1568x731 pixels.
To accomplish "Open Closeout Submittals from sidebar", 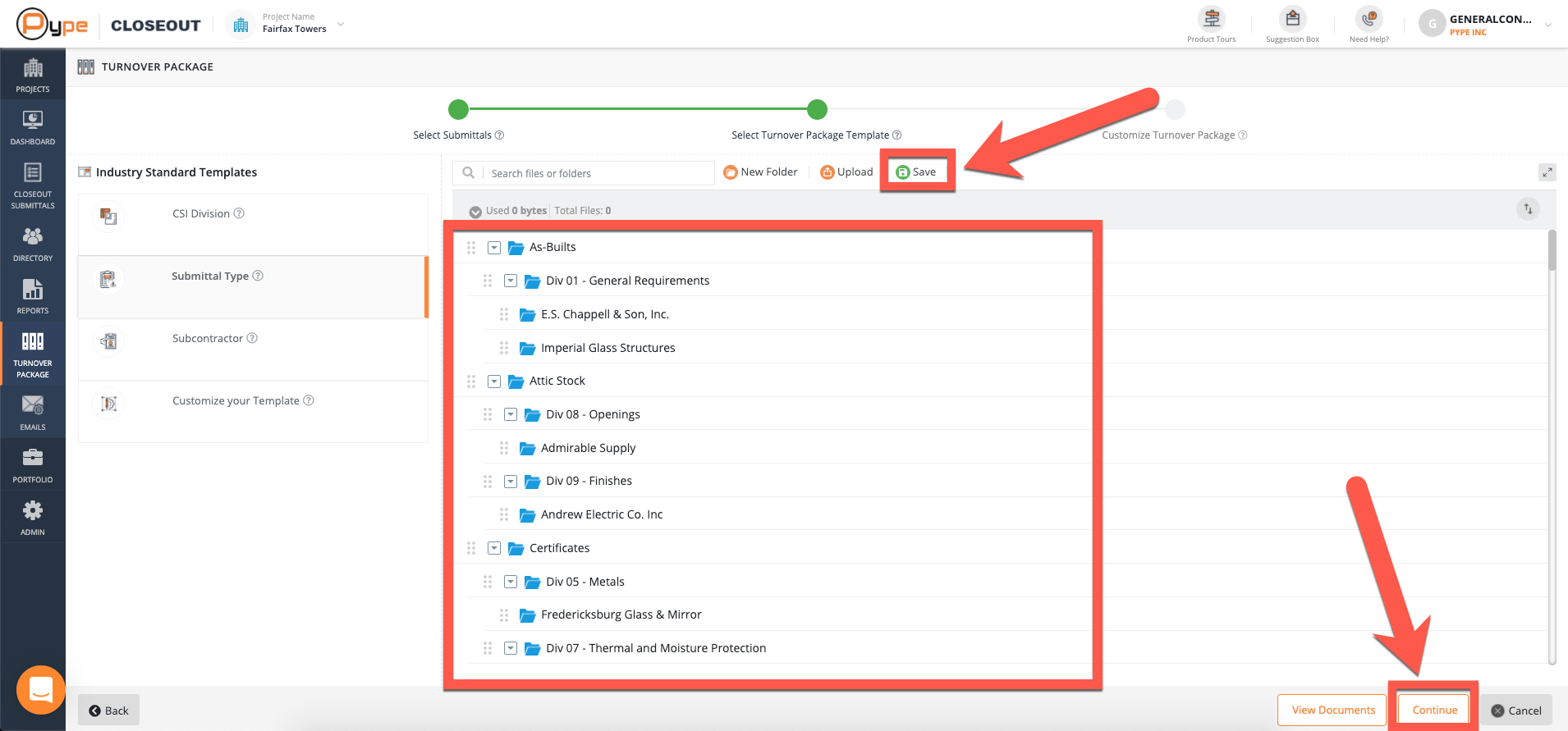I will point(33,185).
